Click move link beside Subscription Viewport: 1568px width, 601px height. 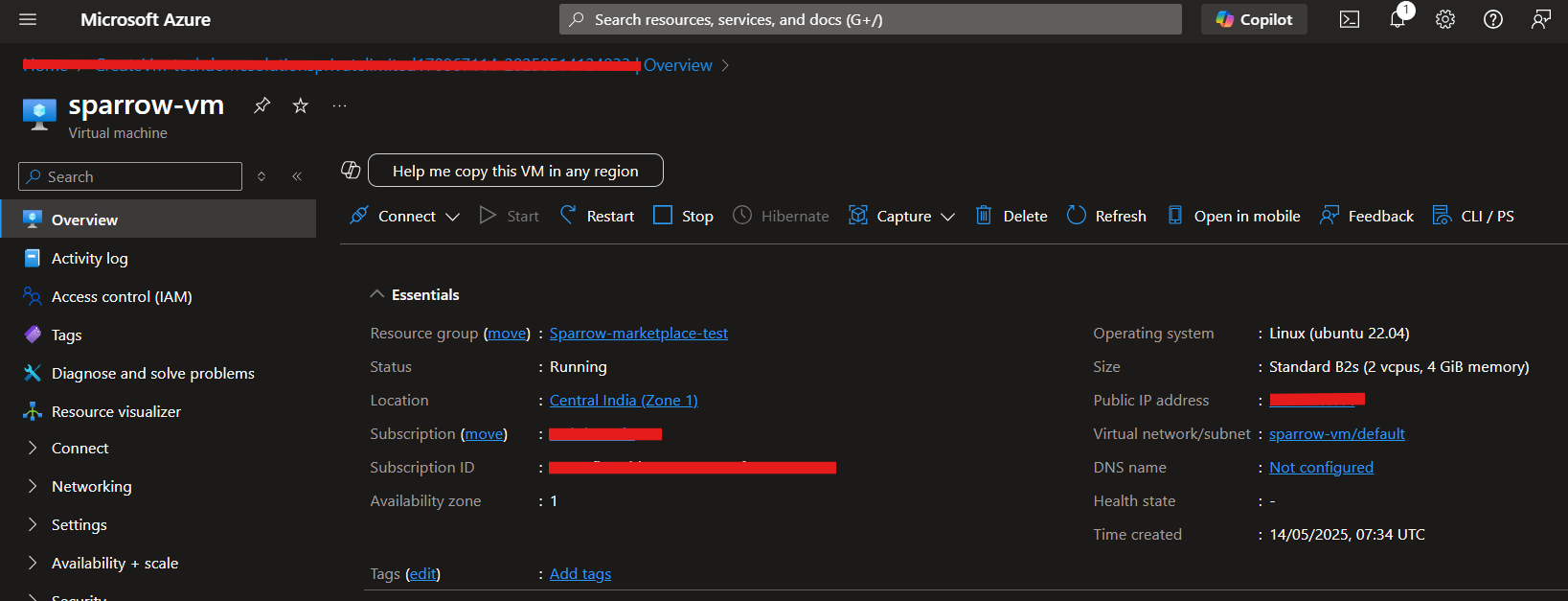click(x=484, y=433)
